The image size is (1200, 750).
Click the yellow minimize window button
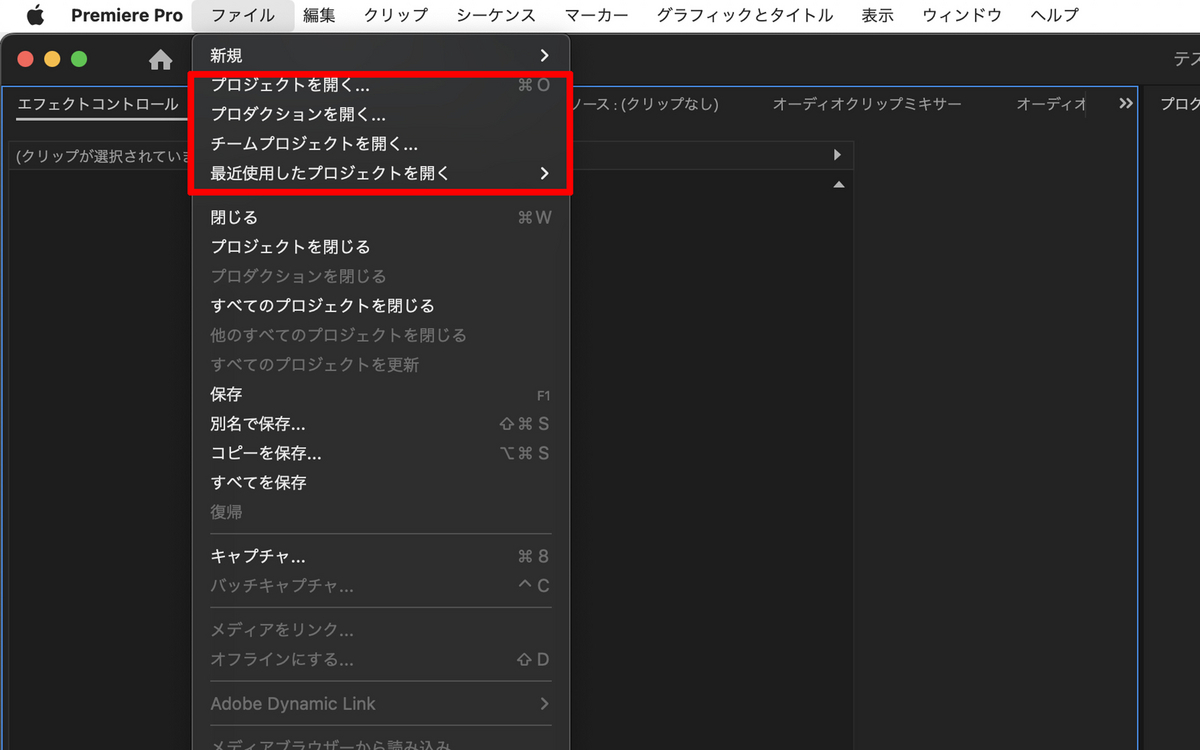52,60
